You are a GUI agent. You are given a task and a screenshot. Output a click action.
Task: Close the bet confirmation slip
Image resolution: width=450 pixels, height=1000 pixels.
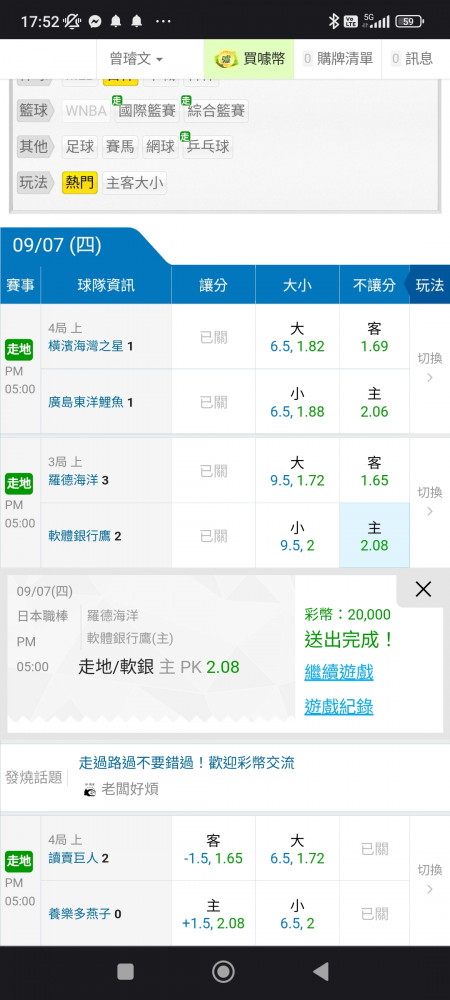(x=423, y=589)
